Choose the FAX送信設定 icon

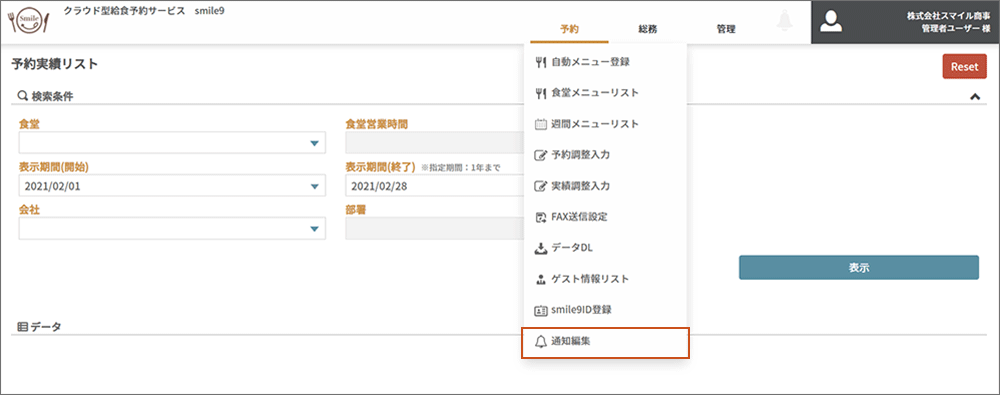coord(541,217)
